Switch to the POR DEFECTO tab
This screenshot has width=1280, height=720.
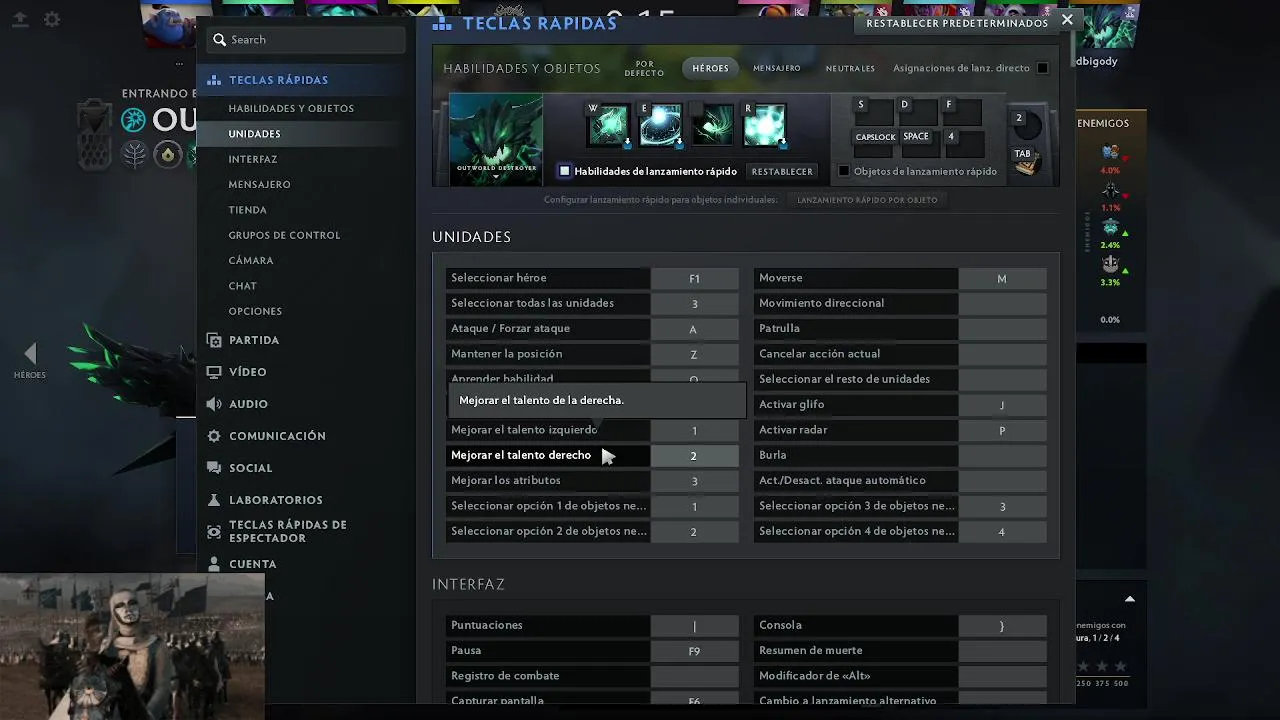point(644,68)
